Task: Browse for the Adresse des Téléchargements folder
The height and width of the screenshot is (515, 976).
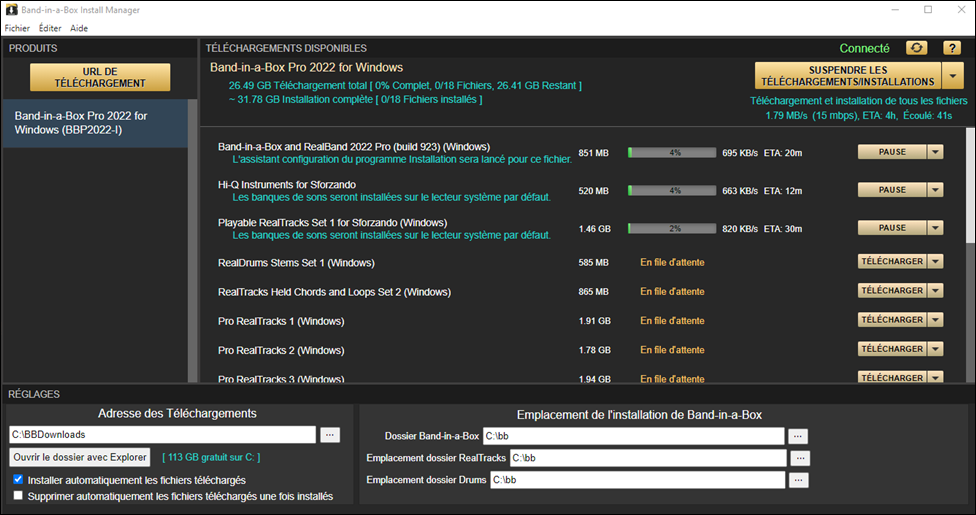Action: point(330,435)
